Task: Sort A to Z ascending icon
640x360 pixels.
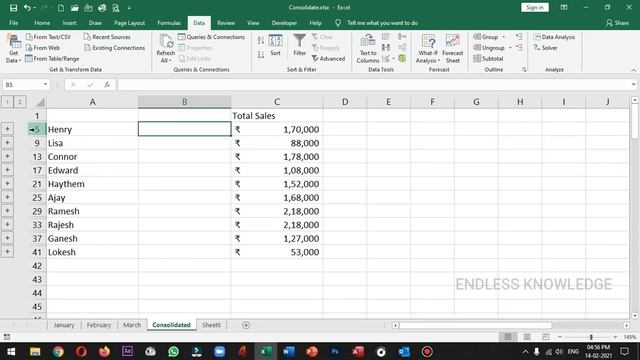Action: [261, 40]
